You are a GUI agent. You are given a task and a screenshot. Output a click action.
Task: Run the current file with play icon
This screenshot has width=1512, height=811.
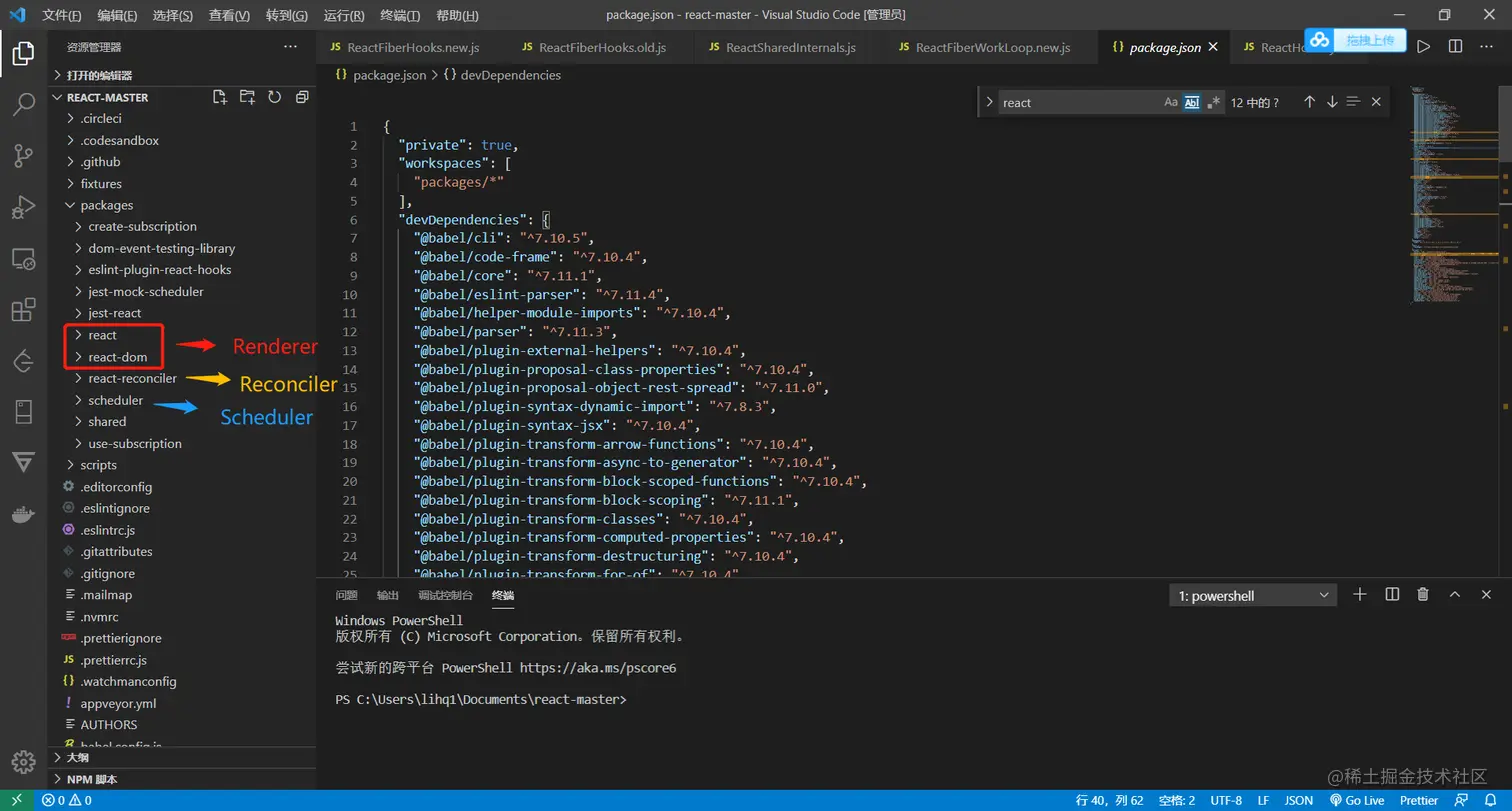(1424, 47)
